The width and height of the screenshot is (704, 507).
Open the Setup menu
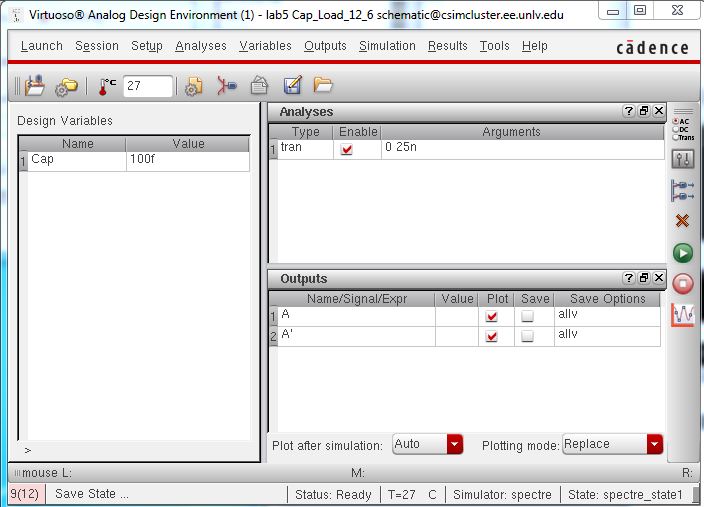tap(147, 46)
